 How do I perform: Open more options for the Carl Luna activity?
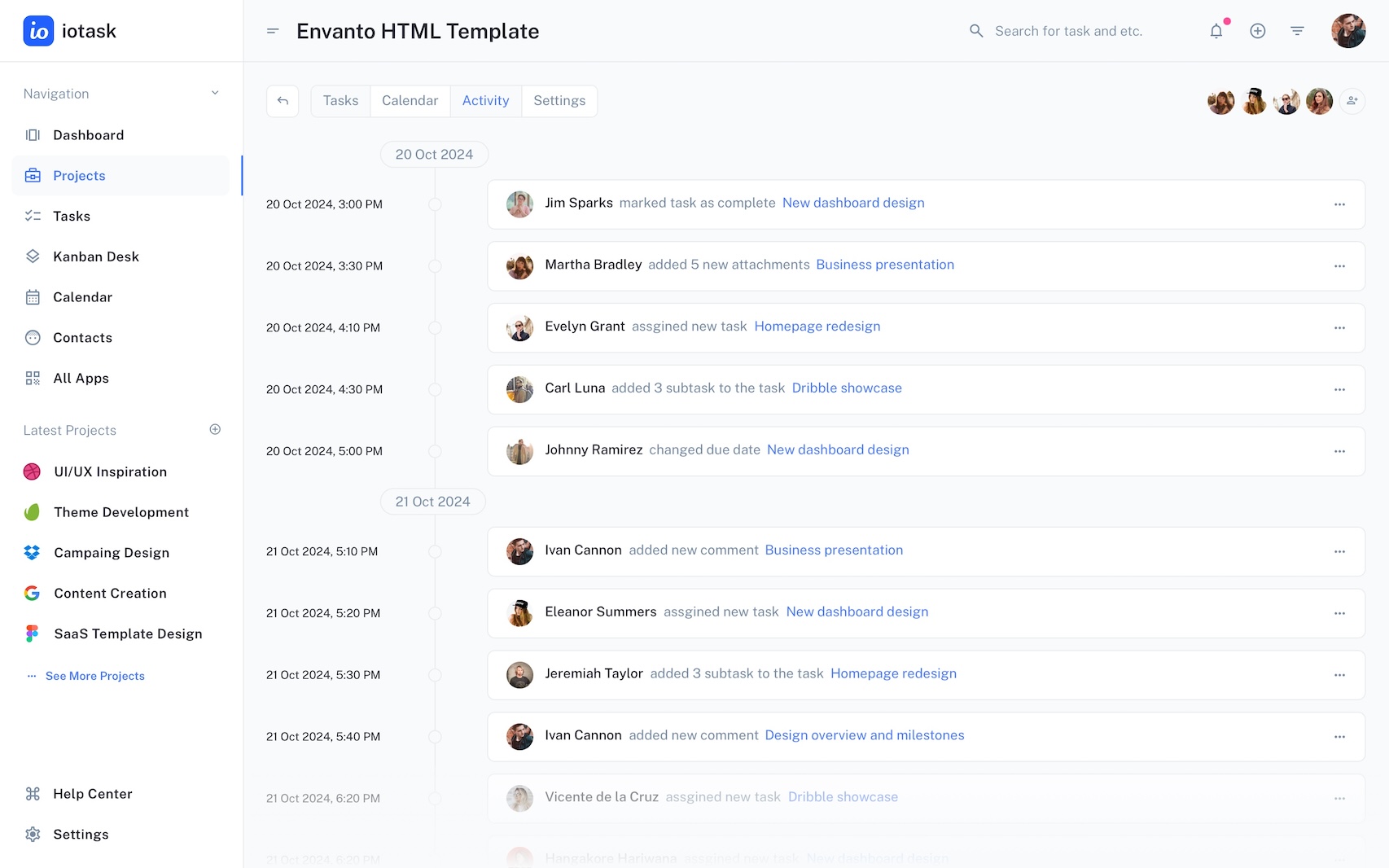tap(1339, 390)
